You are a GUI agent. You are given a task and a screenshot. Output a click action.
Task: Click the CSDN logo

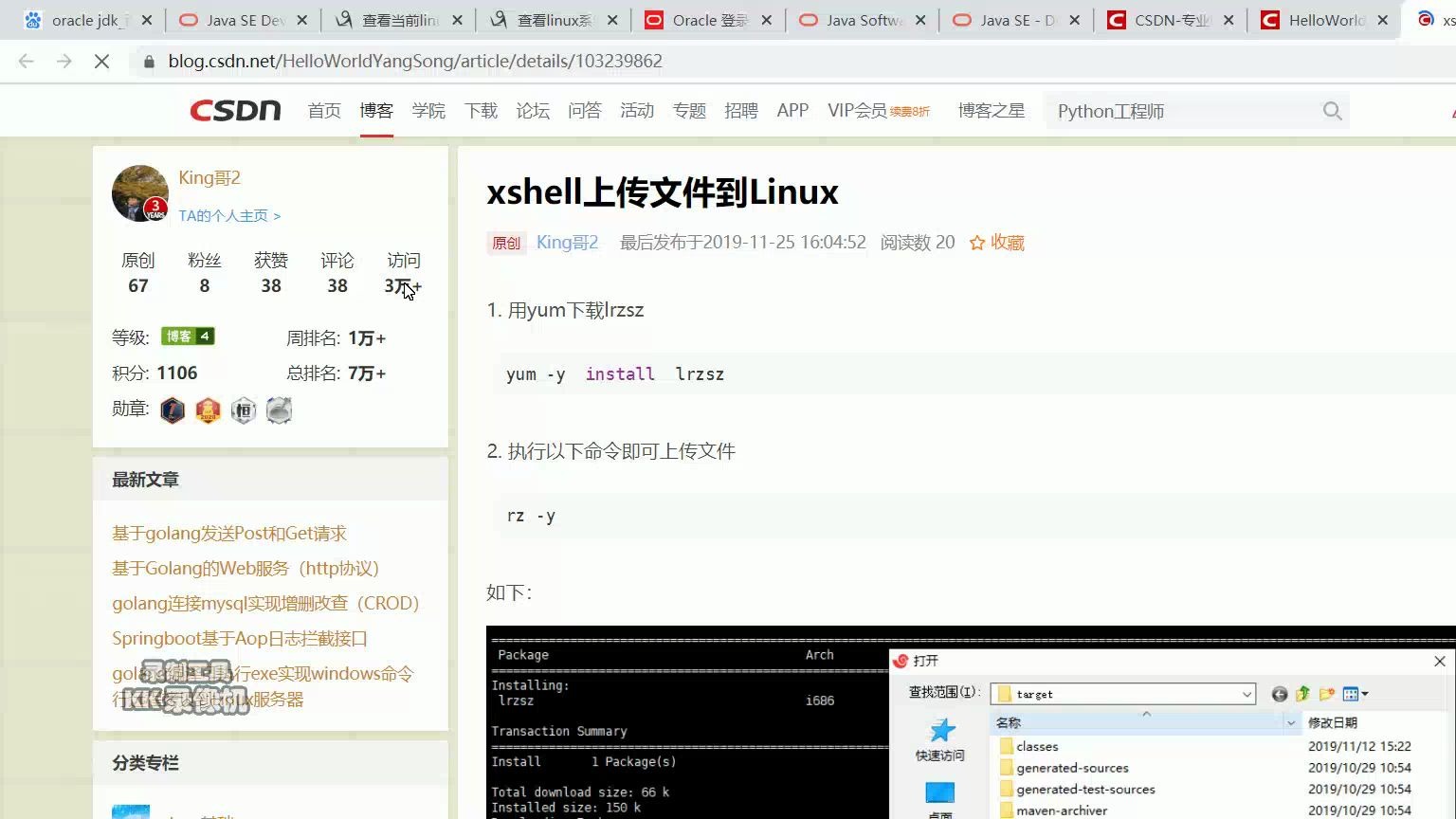pos(234,110)
